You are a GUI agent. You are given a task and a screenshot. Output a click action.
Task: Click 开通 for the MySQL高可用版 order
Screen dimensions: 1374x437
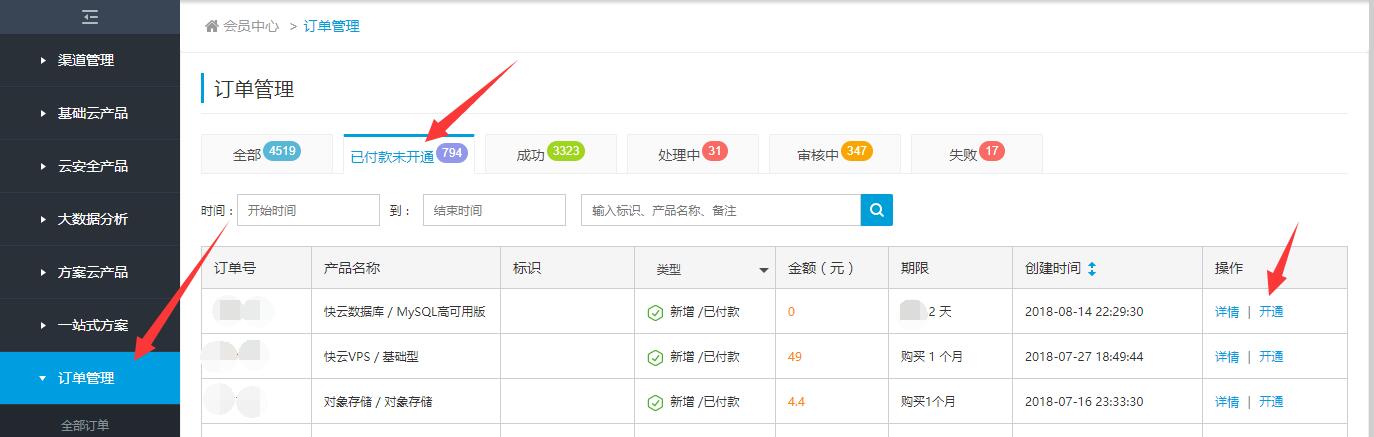coord(1271,312)
